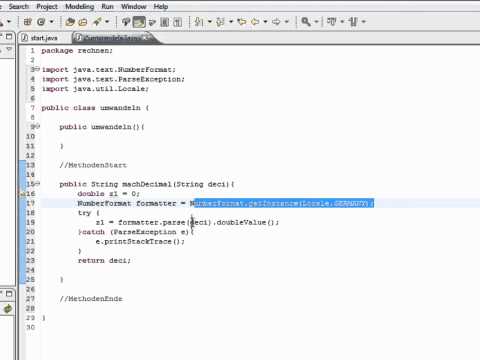The height and width of the screenshot is (360, 480).
Task: Click the New Java Class toolbar icon
Action: coord(41,22)
